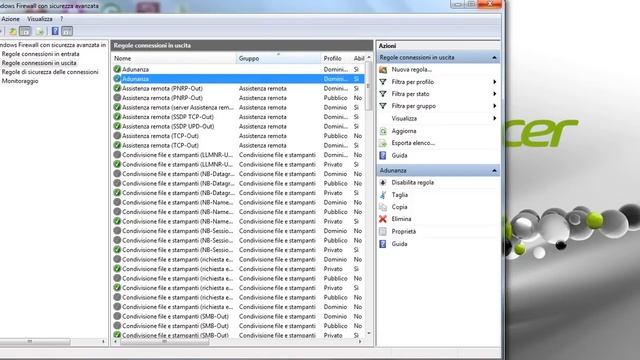Open Filtra per stato submenu arrow
This screenshot has width=640, height=360.
(x=494, y=94)
